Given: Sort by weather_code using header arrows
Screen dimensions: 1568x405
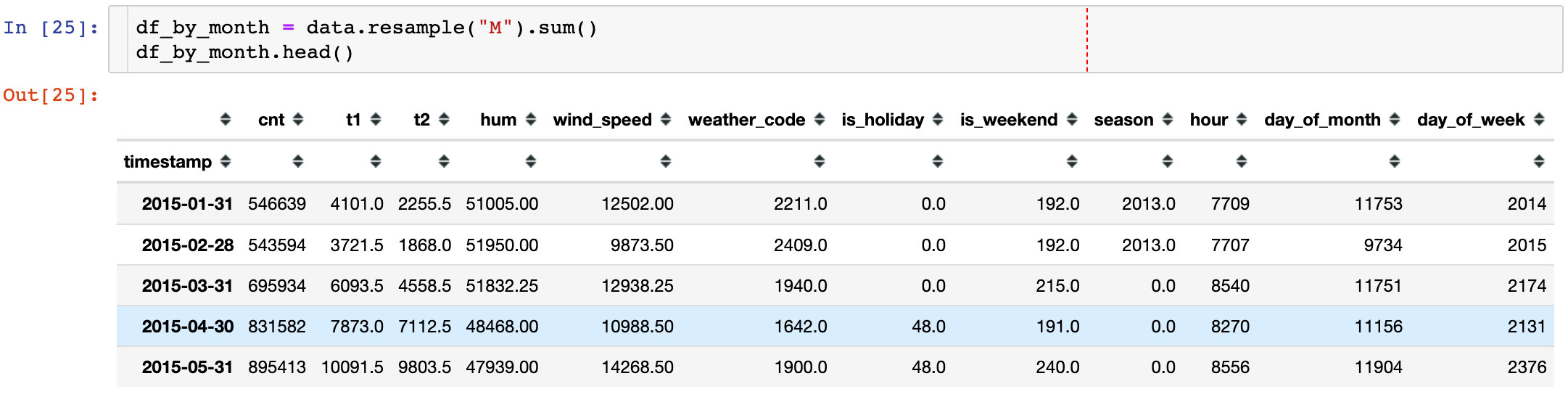Looking at the screenshot, I should point(819,120).
